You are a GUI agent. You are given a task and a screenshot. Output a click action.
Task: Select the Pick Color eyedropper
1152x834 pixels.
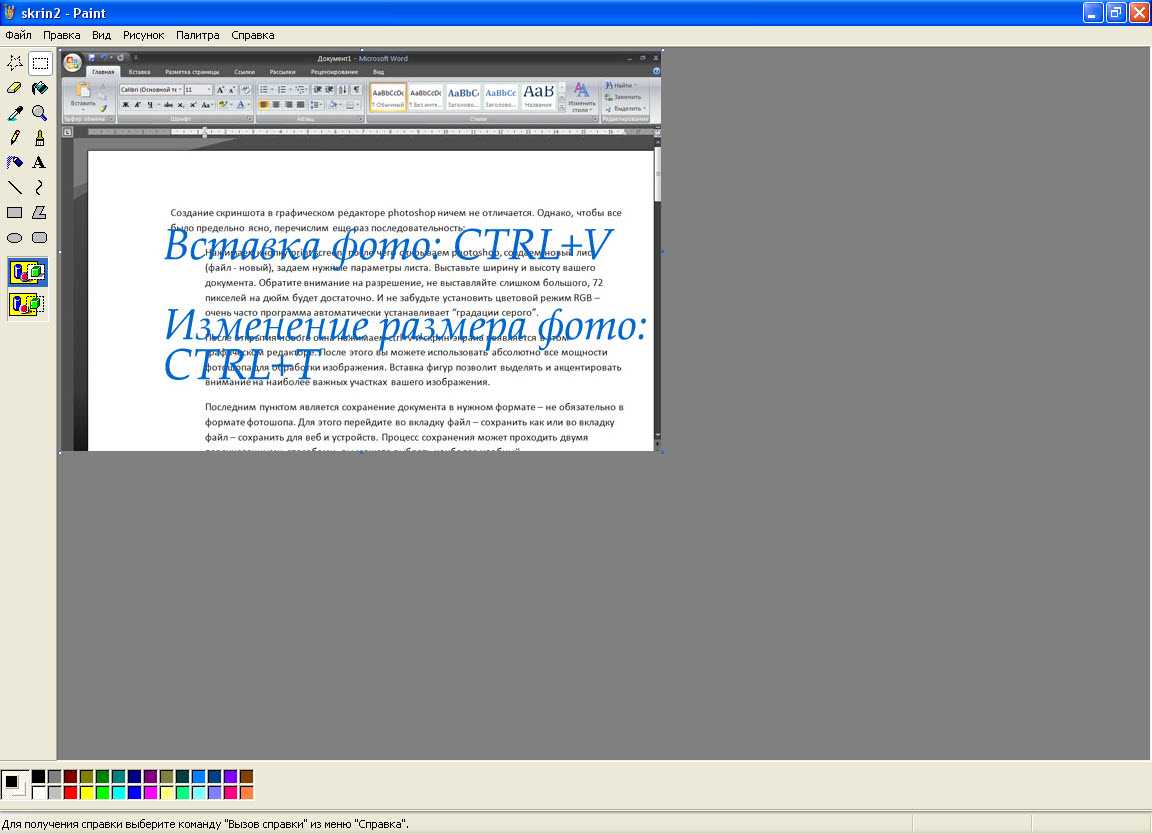point(15,113)
